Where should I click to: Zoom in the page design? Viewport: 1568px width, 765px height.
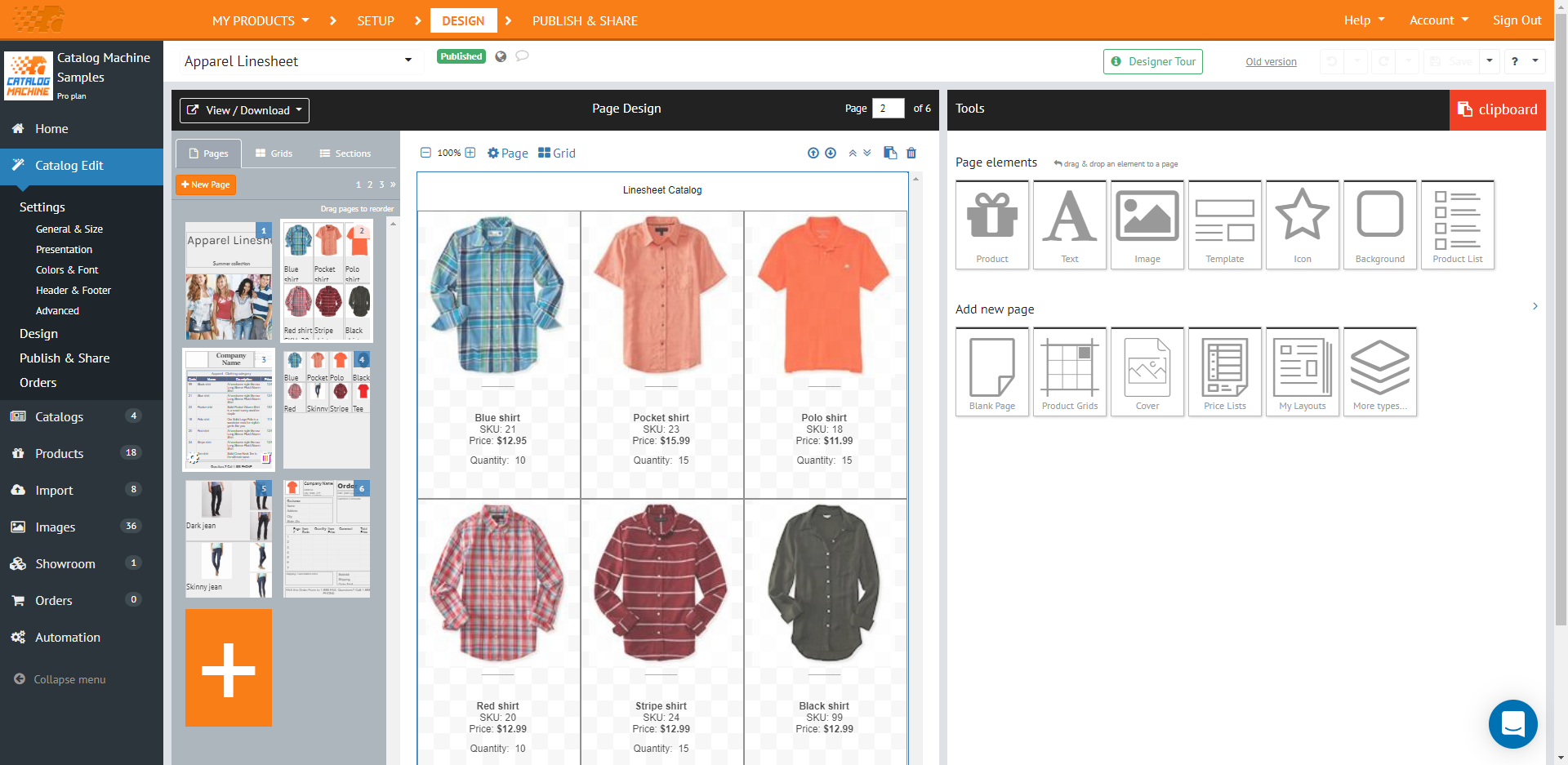(x=470, y=153)
